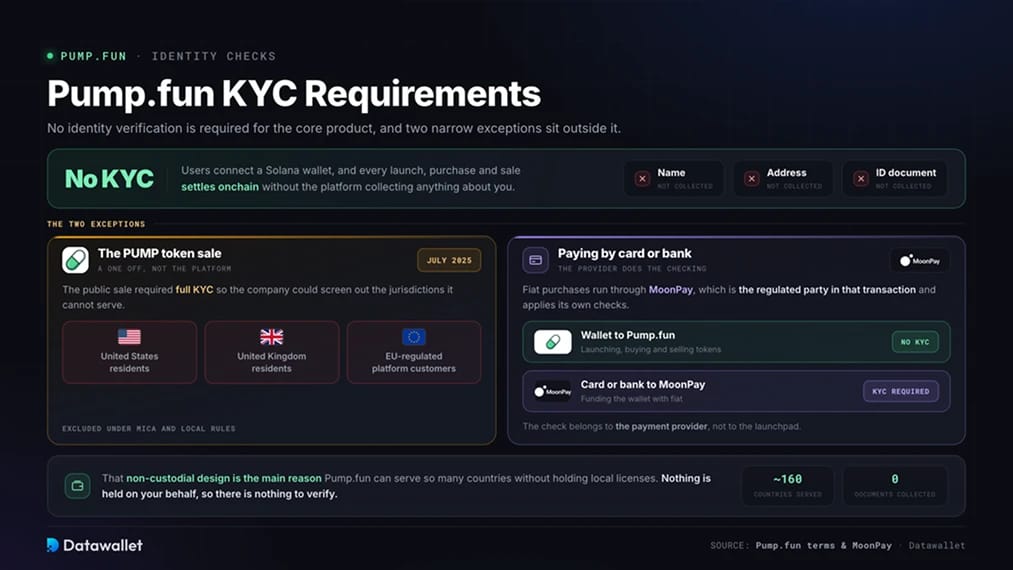Click the SOURCE Pump.fun terms & MoonPay text

tap(801, 545)
